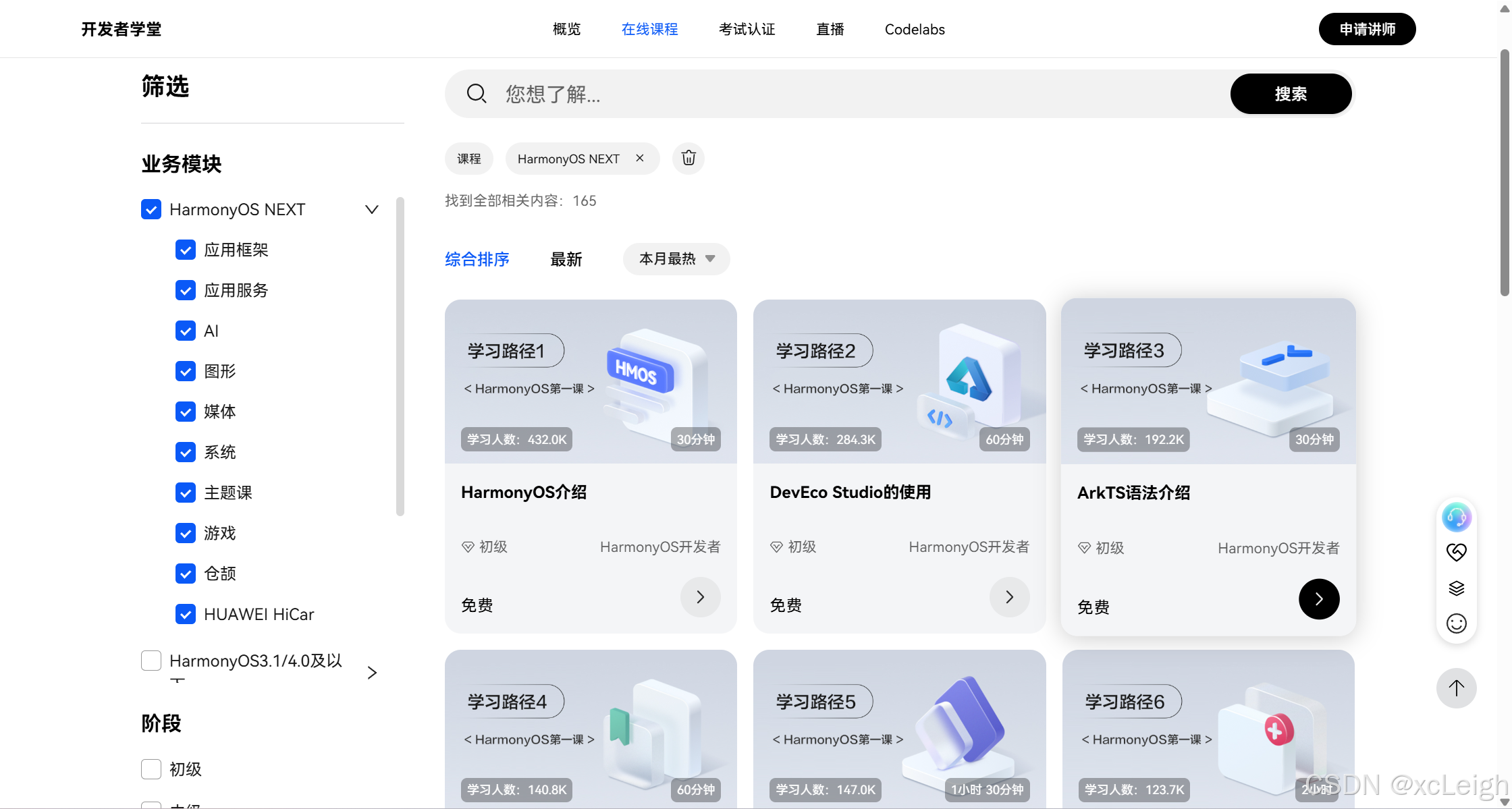Image resolution: width=1512 pixels, height=809 pixels.
Task: Select the 在线课程 nav tab
Action: (x=649, y=29)
